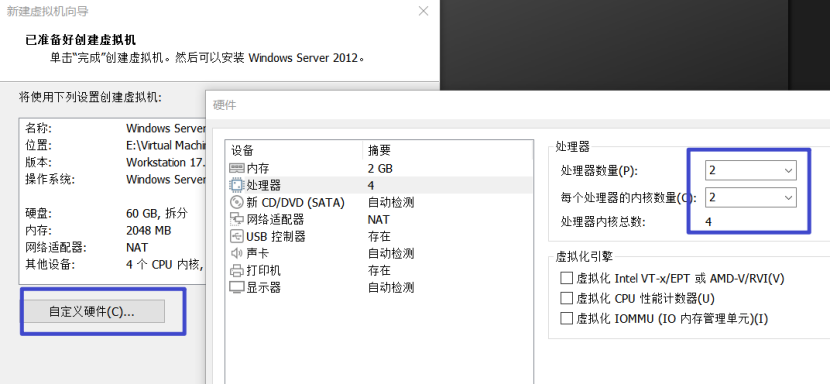Image resolution: width=830 pixels, height=384 pixels.
Task: Click the NAT summary value in hardware list
Action: pyautogui.click(x=378, y=219)
